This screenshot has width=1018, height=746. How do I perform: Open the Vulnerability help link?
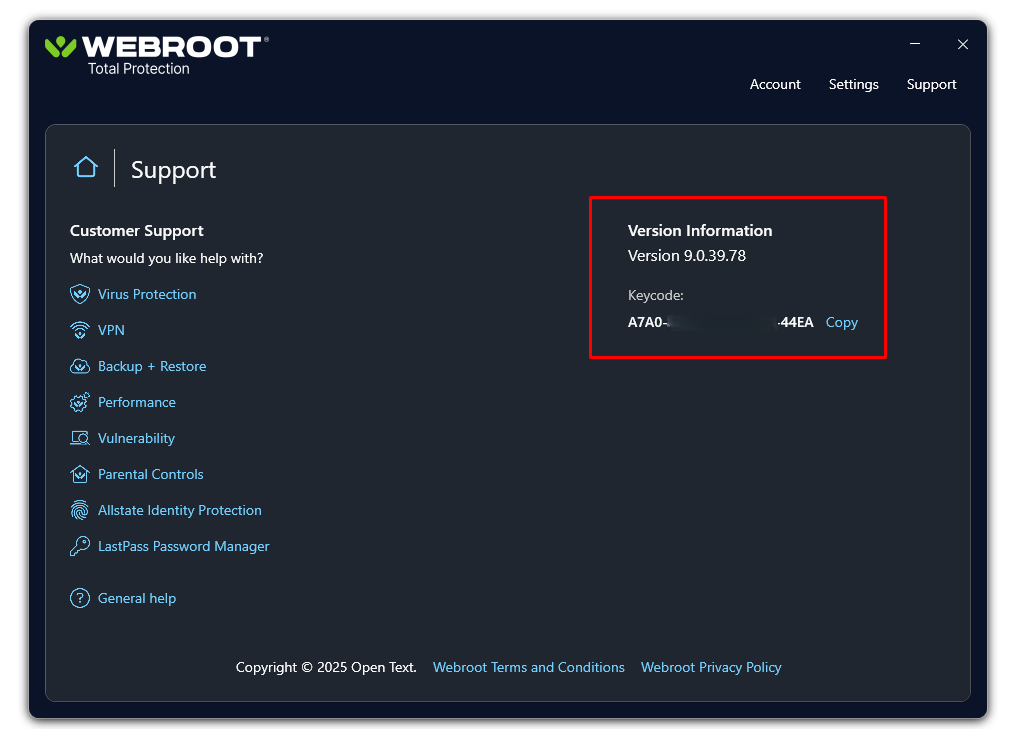136,438
